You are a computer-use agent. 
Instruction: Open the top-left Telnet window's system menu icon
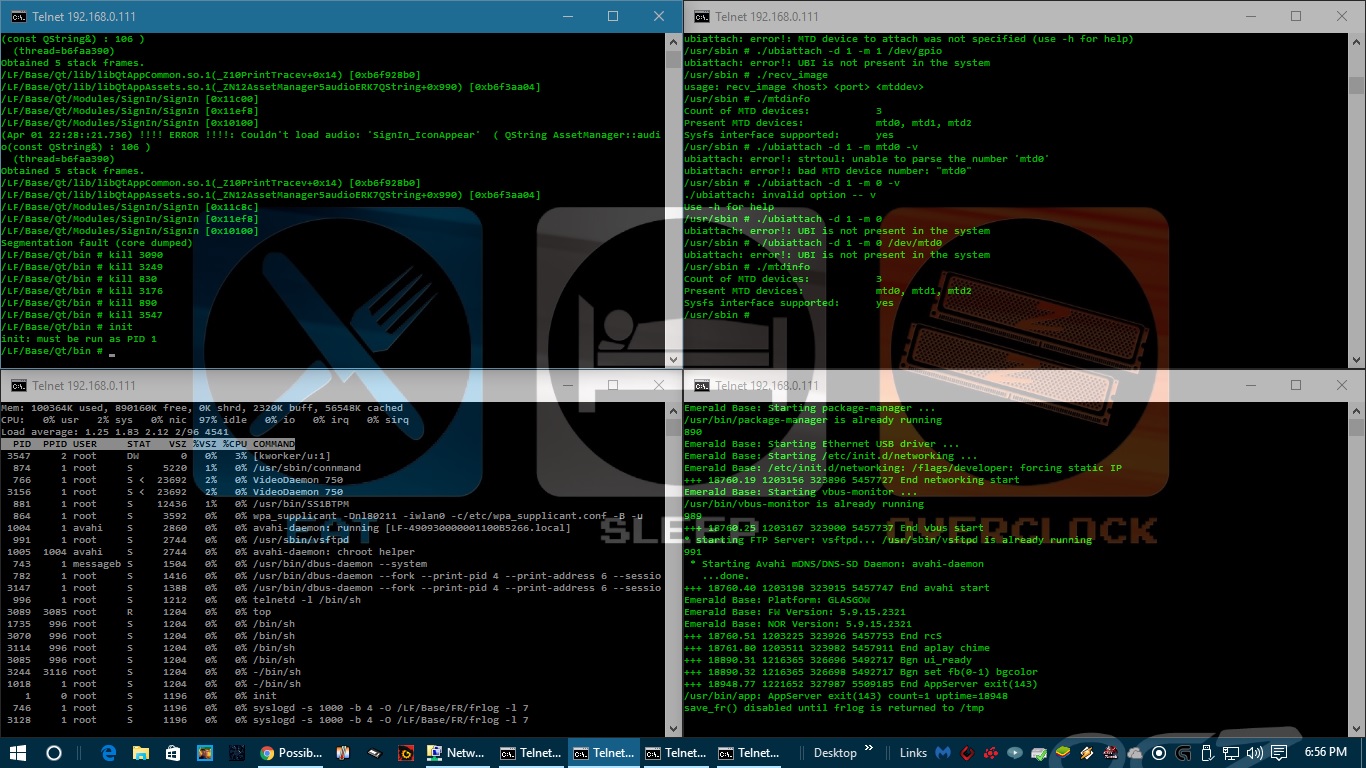[x=17, y=17]
